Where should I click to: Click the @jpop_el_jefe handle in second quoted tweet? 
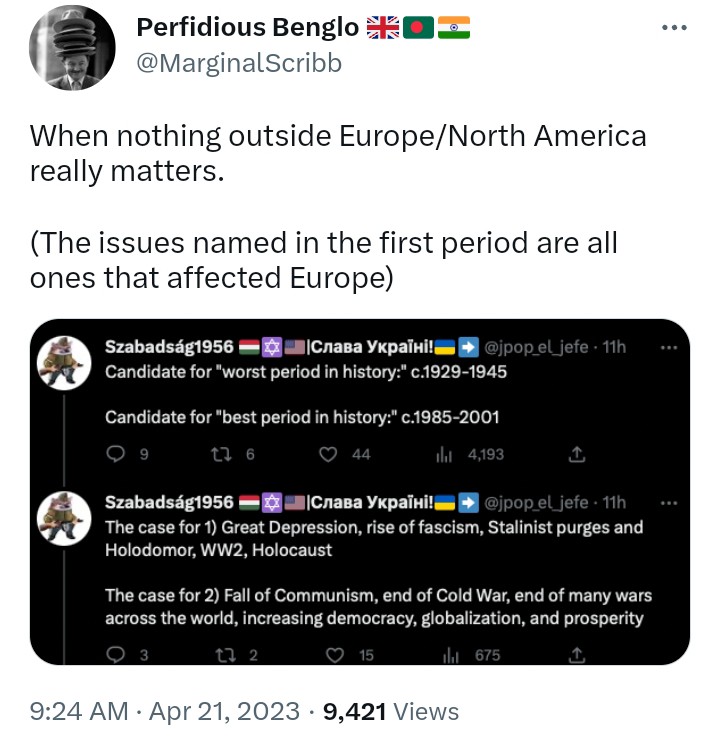coord(536,502)
